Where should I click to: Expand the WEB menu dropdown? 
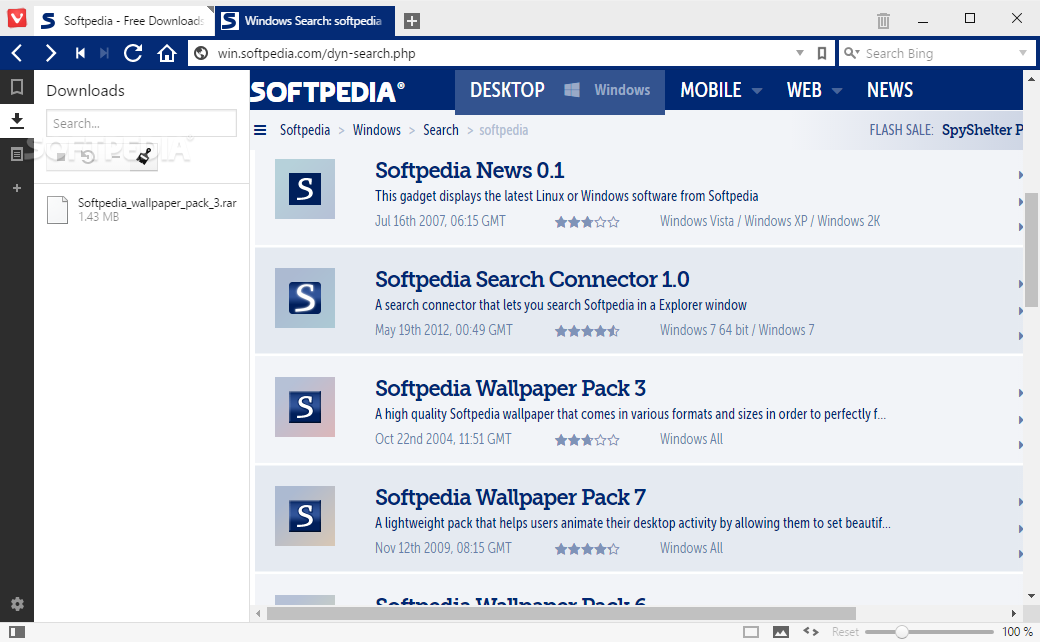pyautogui.click(x=837, y=91)
